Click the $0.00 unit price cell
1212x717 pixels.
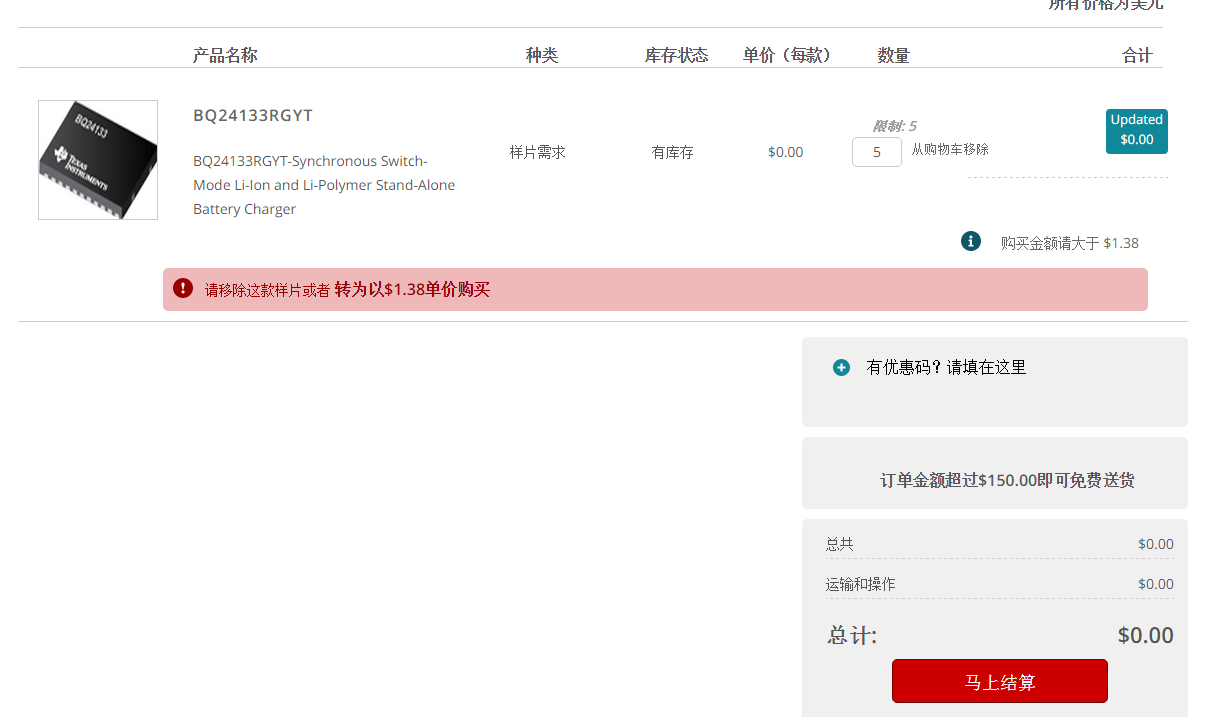tap(785, 152)
